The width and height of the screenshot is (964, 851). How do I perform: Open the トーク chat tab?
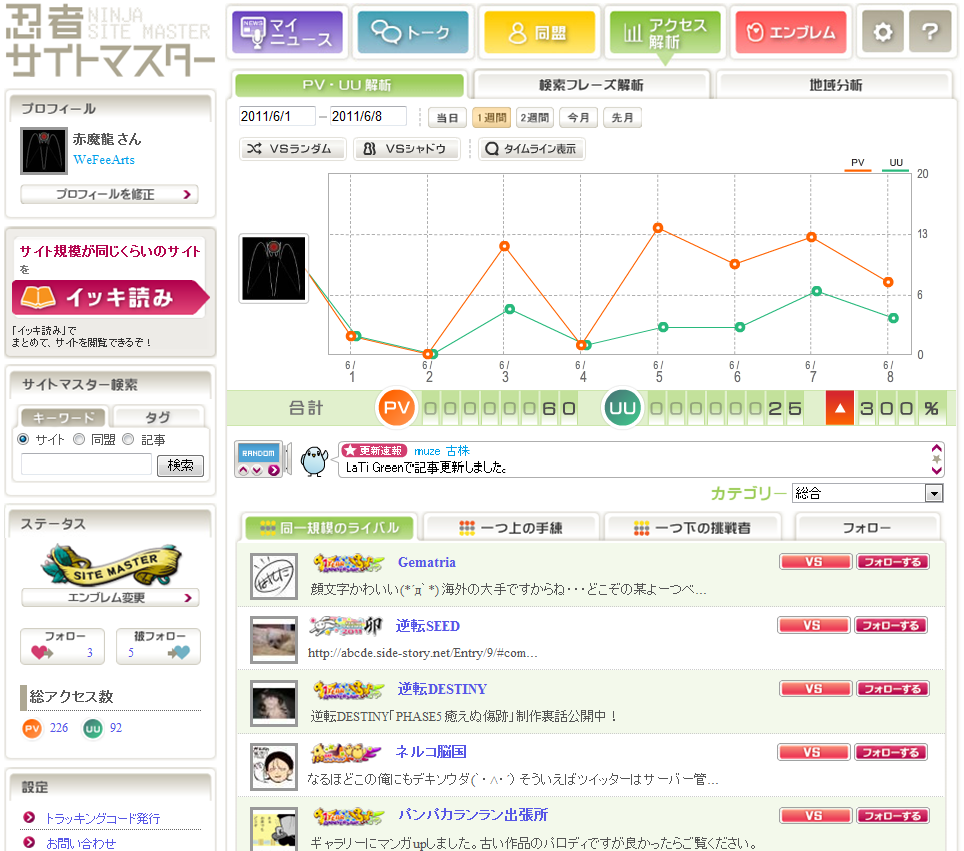[x=413, y=33]
